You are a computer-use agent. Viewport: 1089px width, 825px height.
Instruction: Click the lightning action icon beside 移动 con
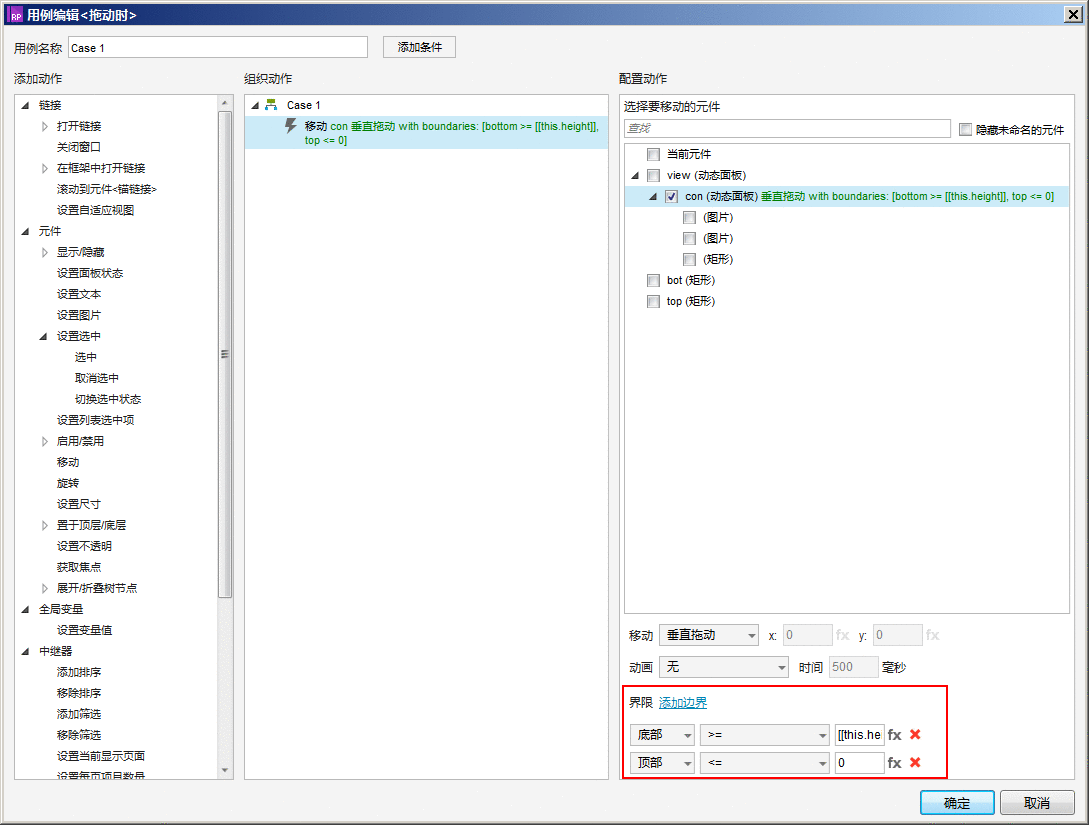291,126
